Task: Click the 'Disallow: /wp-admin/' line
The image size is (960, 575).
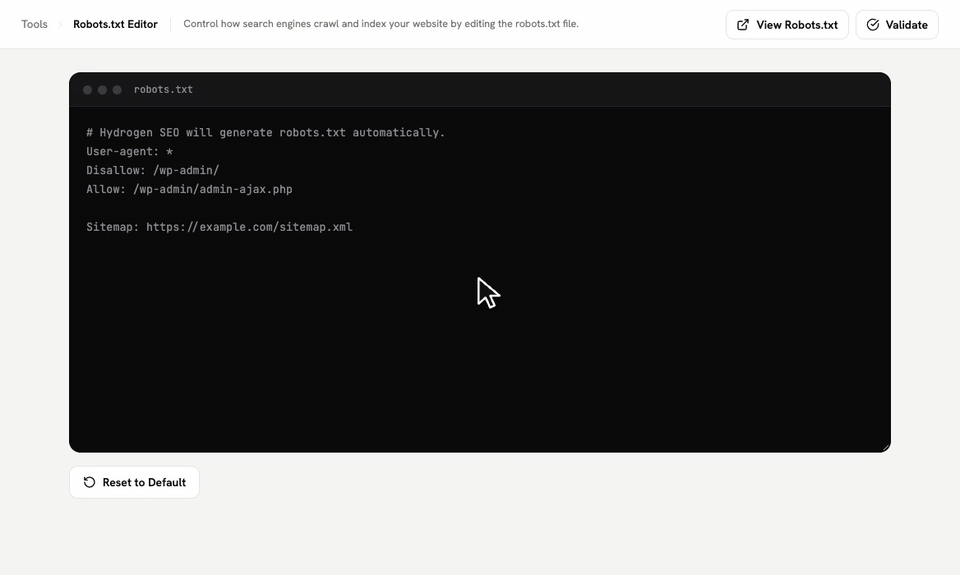Action: click(x=152, y=171)
